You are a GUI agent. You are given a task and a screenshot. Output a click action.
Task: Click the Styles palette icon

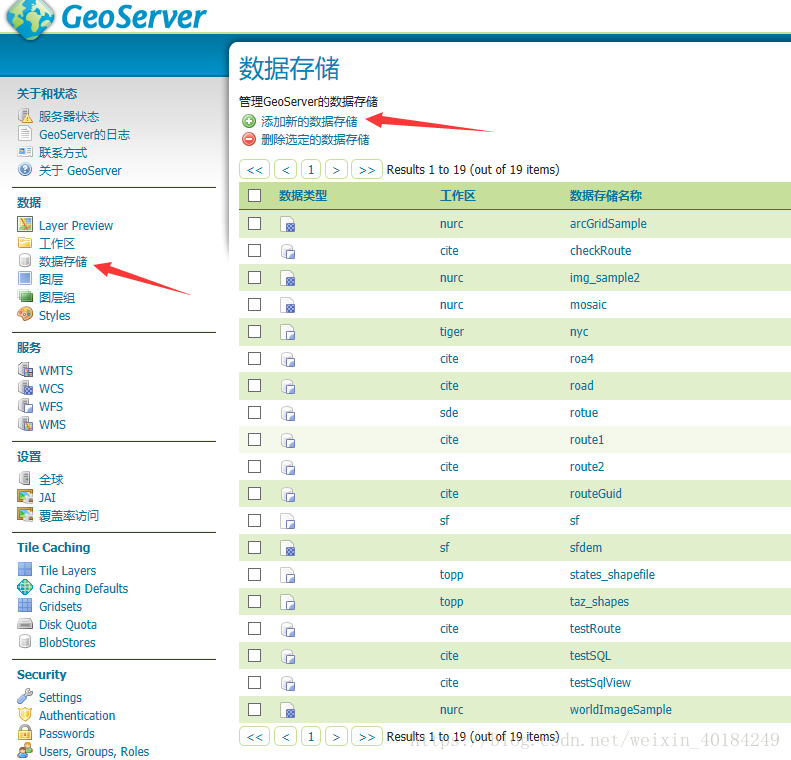[25, 314]
